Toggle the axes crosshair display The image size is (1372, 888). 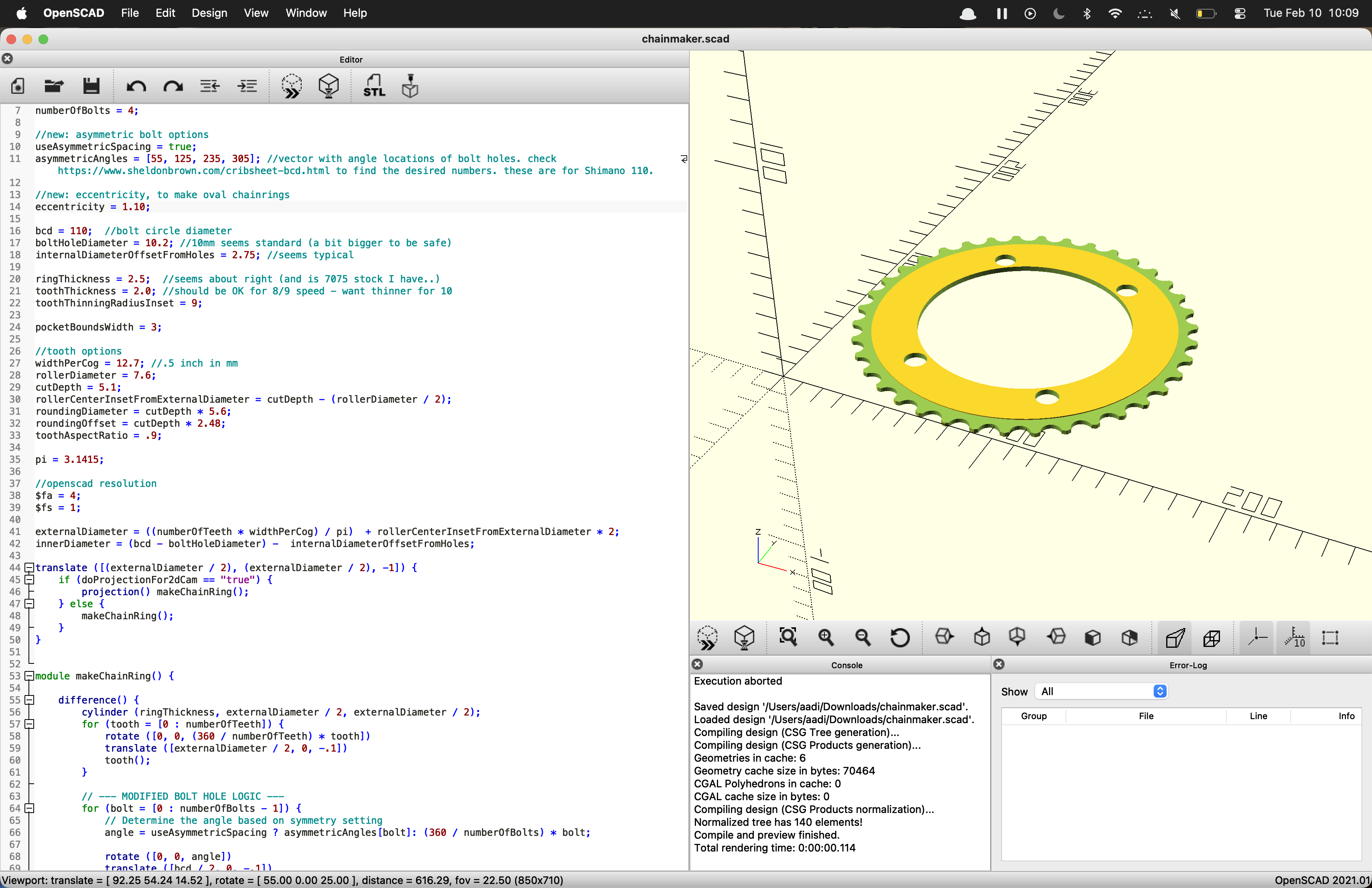[1256, 638]
